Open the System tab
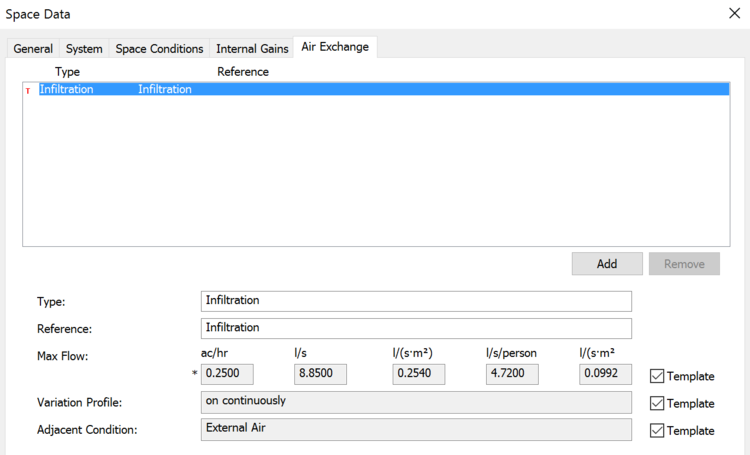The height and width of the screenshot is (455, 750). (84, 49)
